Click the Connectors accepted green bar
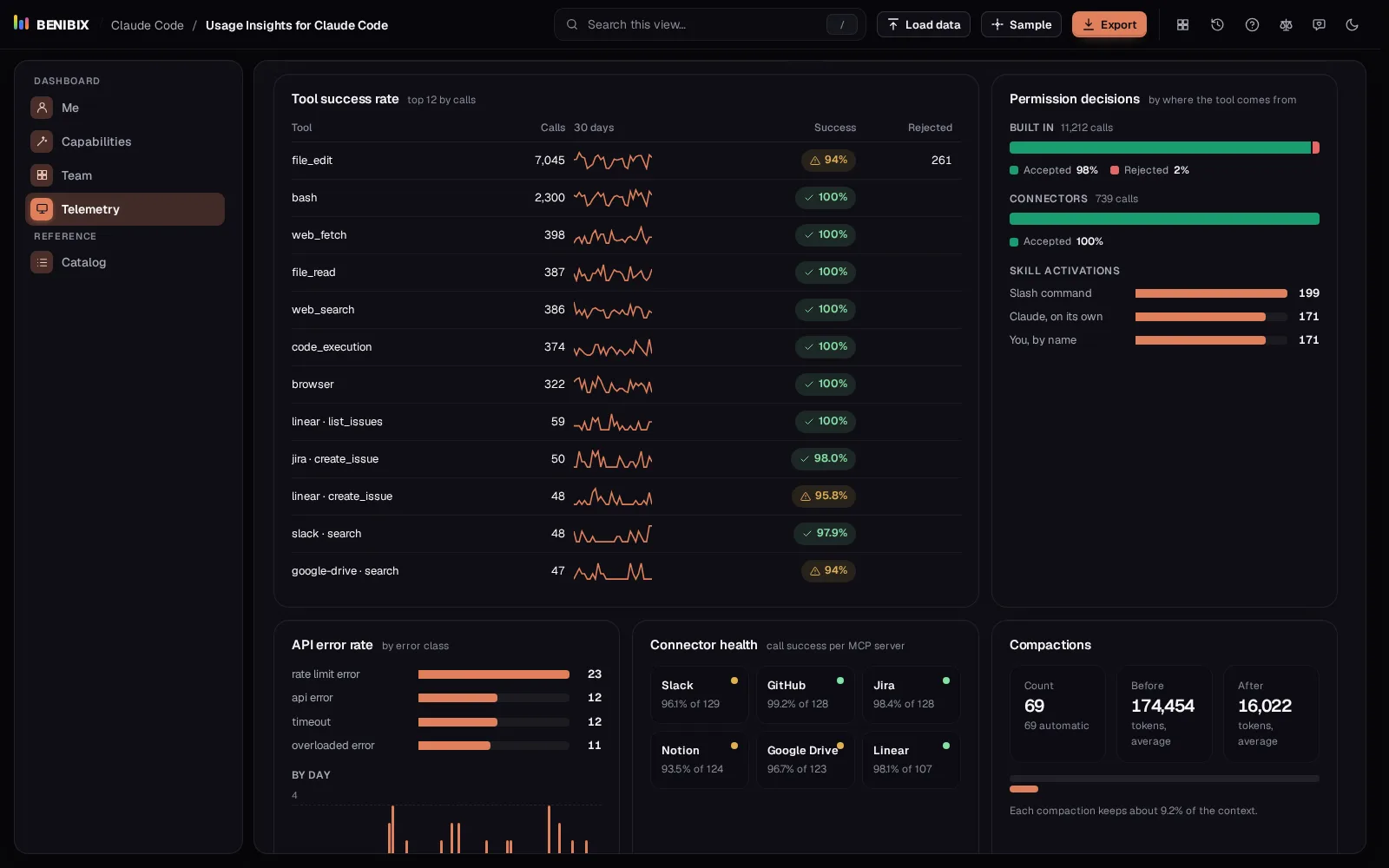The image size is (1389, 868). pyautogui.click(x=1164, y=219)
